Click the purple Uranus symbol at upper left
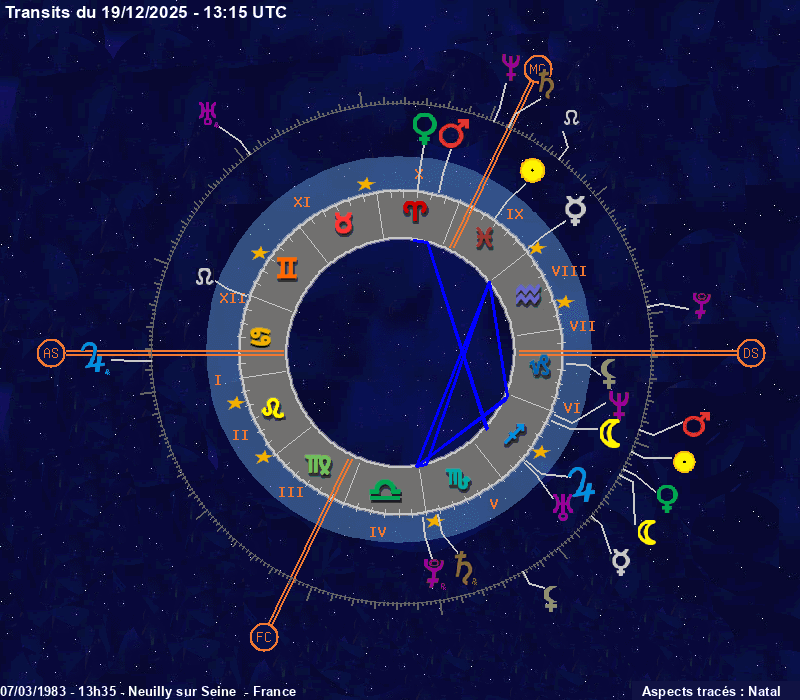 [208, 113]
